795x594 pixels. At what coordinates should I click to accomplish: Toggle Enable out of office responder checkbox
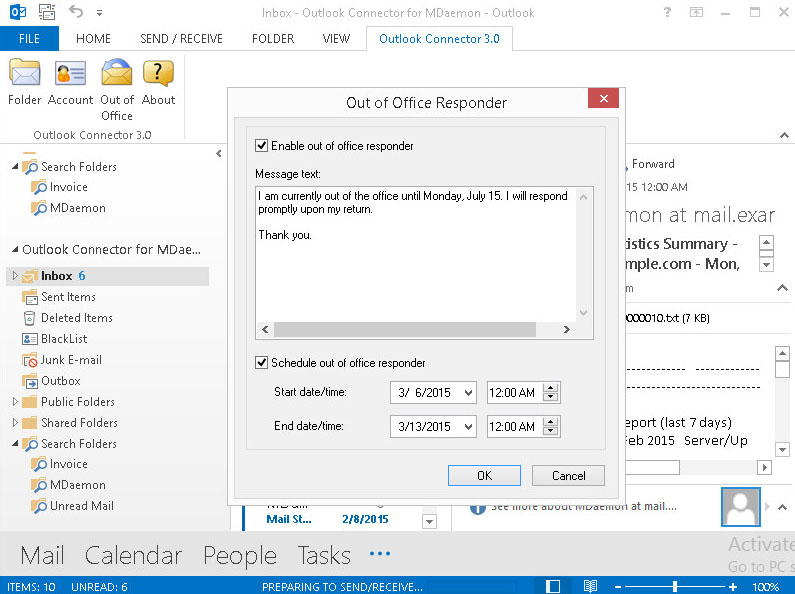(x=262, y=146)
